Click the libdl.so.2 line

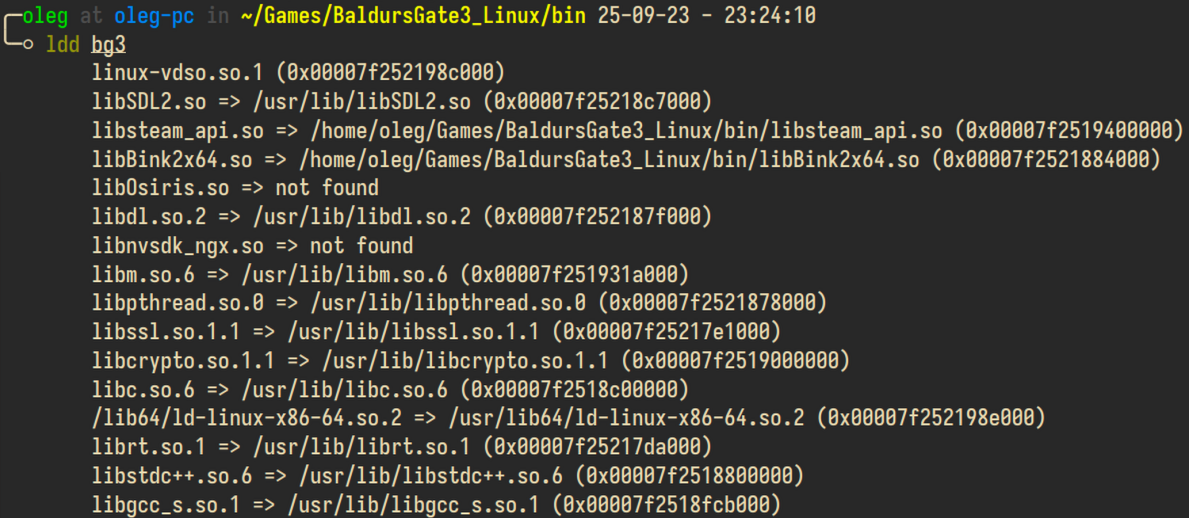(x=402, y=218)
